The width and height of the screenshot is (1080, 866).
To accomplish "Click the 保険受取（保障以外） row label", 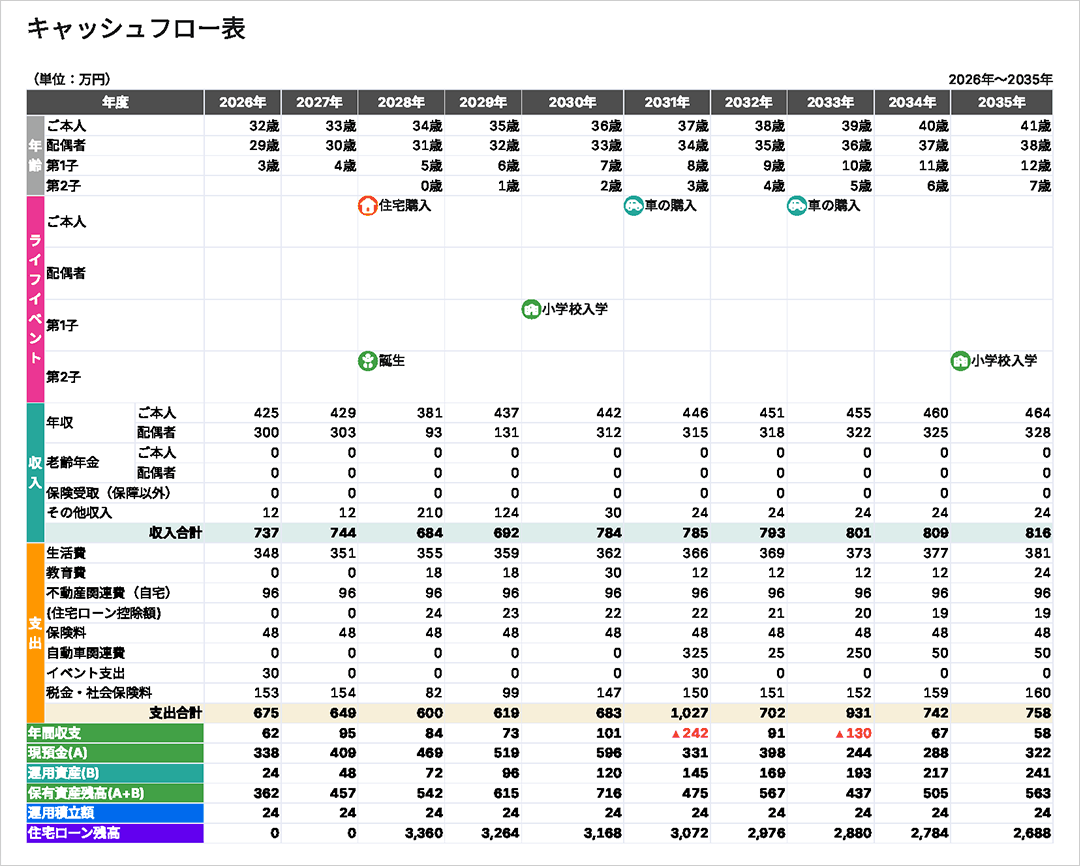I will click(109, 493).
